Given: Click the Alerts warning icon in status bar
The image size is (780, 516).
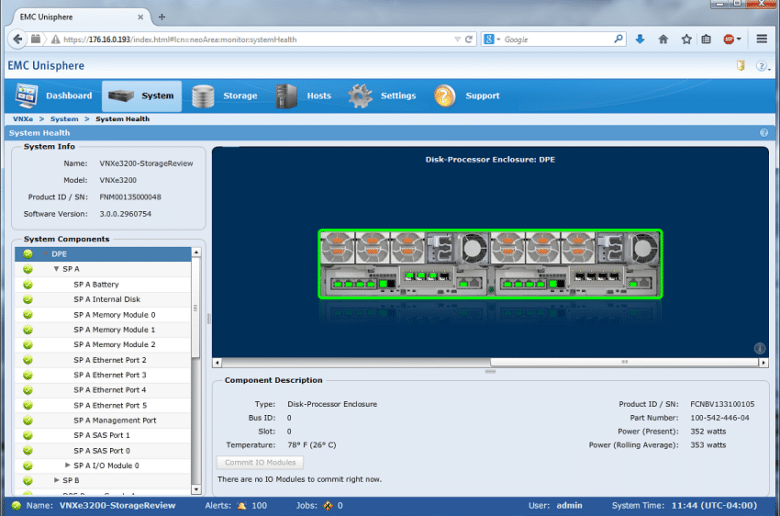Looking at the screenshot, I should point(242,506).
